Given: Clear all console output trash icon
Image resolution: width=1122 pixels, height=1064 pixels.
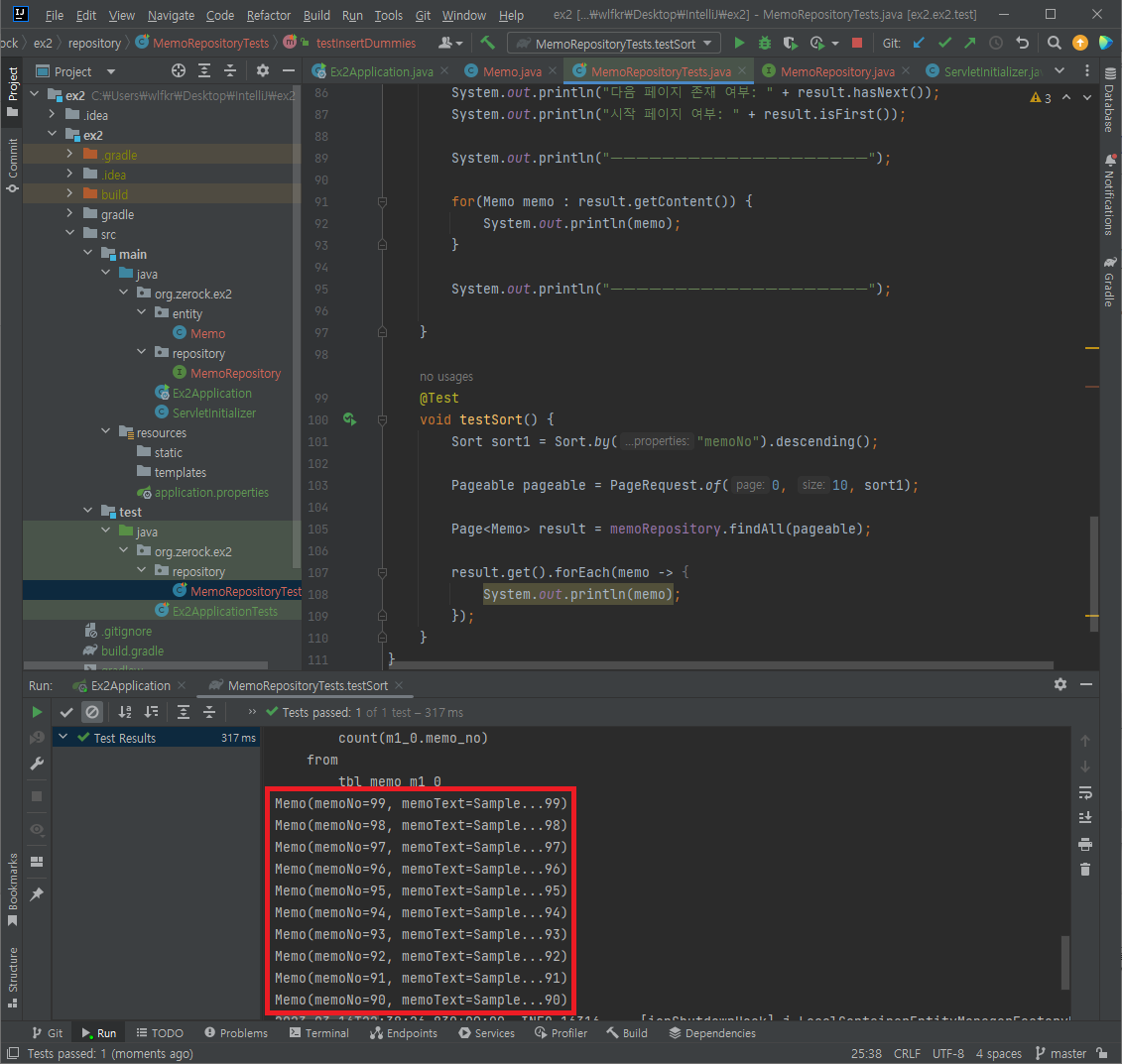Looking at the screenshot, I should point(1084,870).
